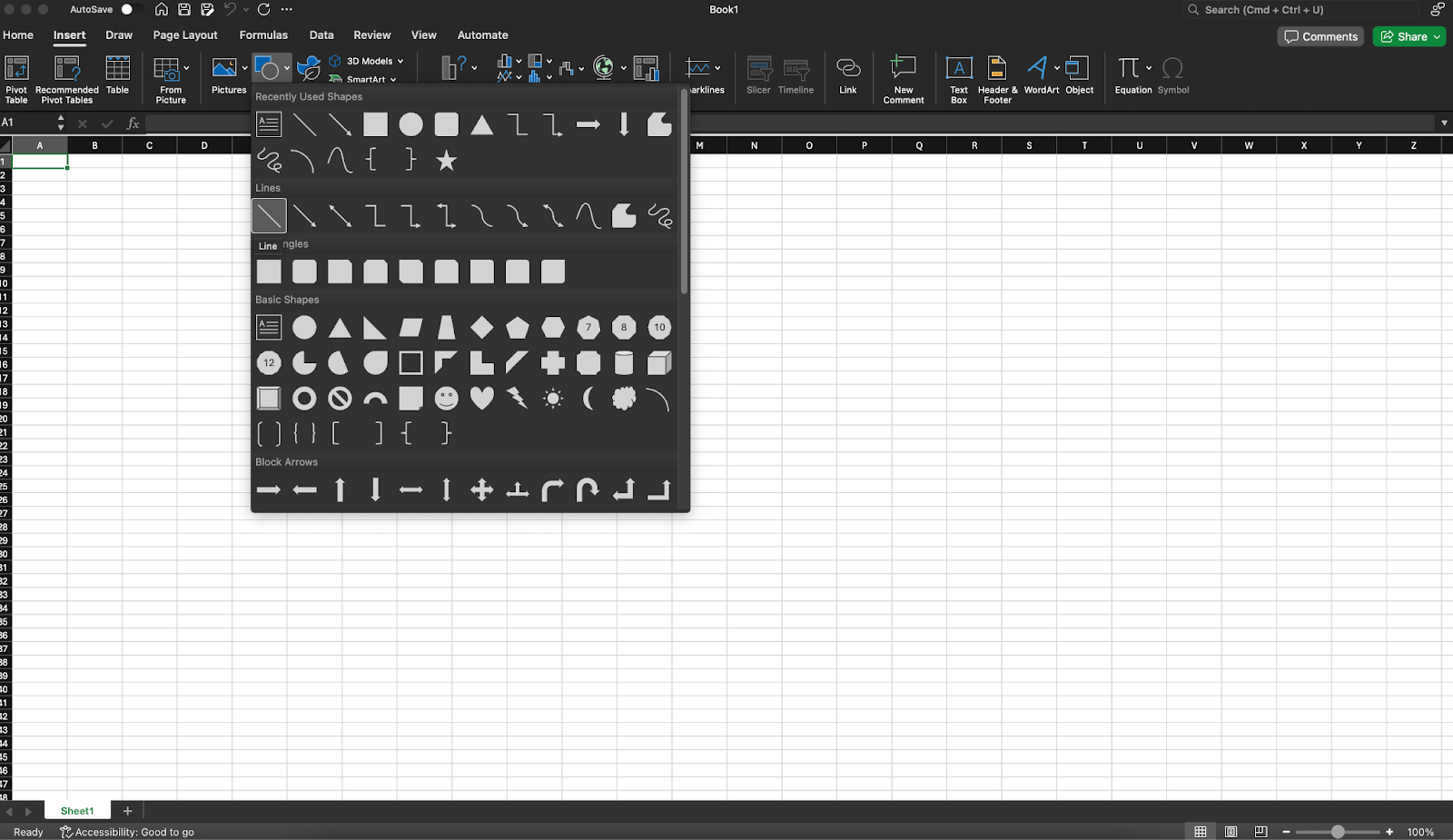Pick the Smiley Face shape under Basic Shapes
This screenshot has height=840, width=1453.
coord(446,398)
